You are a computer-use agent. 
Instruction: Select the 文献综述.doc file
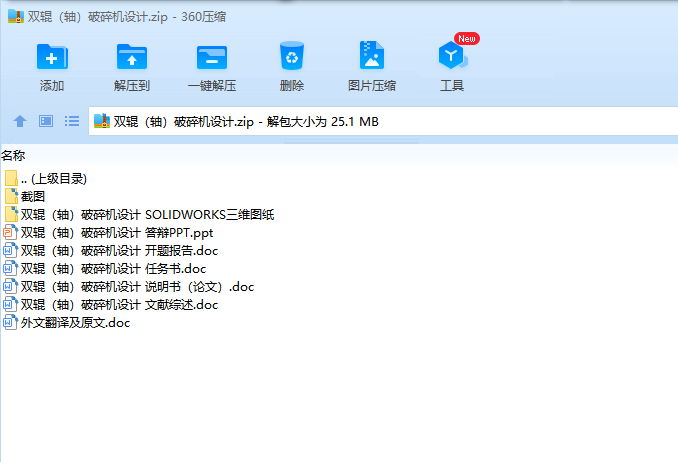[x=111, y=305]
